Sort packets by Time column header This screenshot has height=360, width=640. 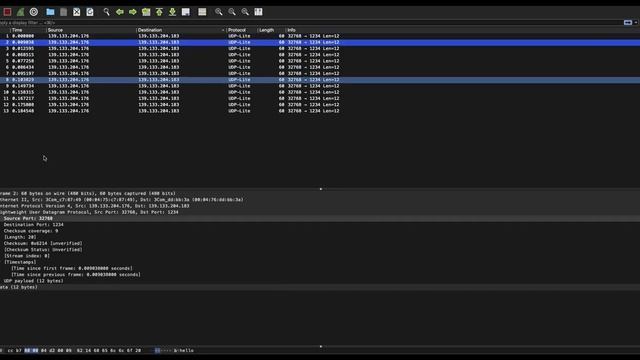pos(28,30)
